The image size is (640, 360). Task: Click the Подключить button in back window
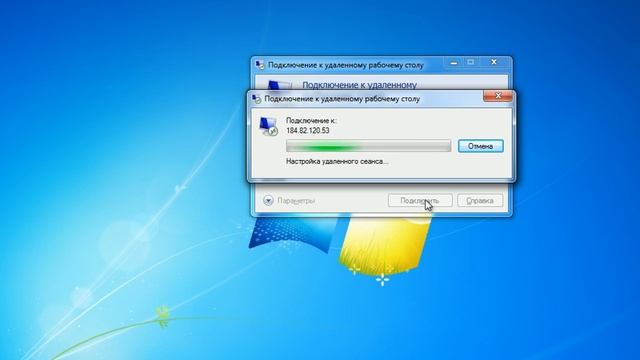click(x=420, y=200)
